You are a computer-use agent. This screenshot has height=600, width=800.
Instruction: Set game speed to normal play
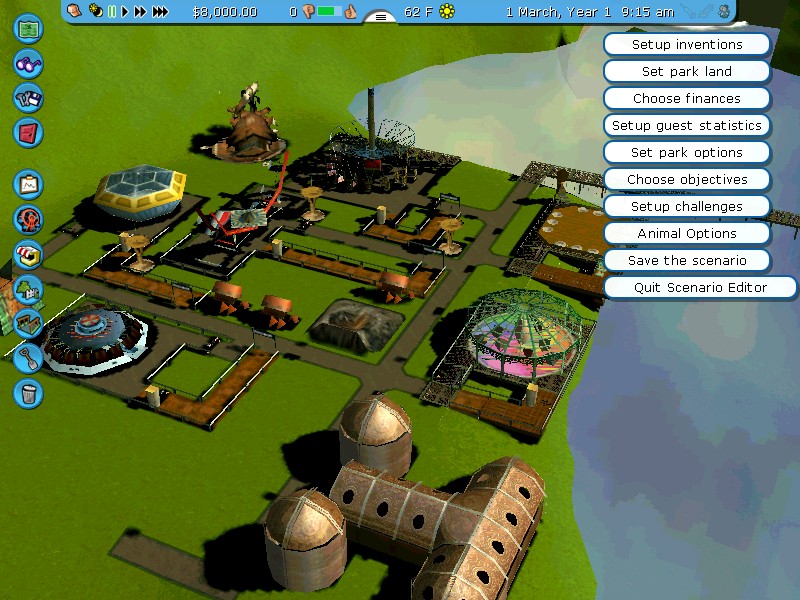coord(126,11)
